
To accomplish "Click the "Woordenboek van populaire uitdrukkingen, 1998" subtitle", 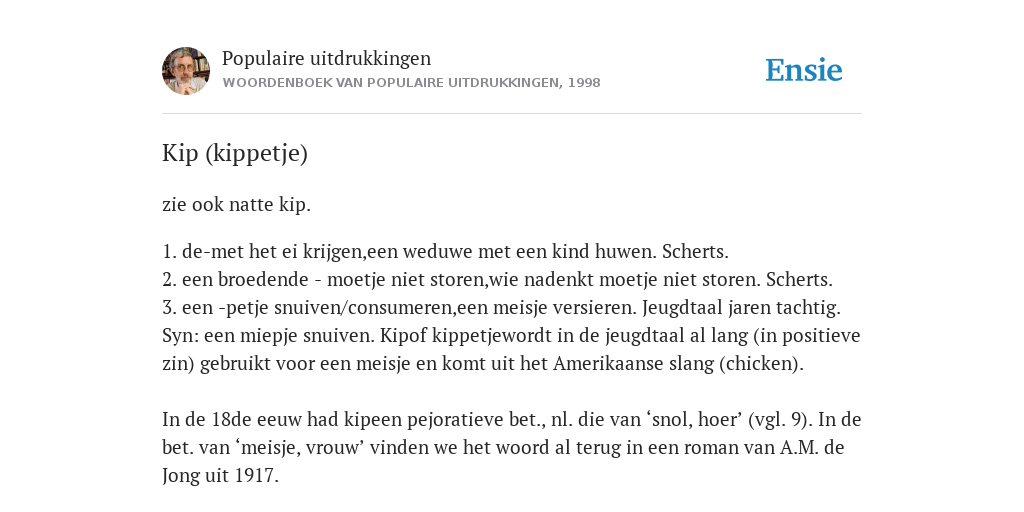I will point(411,83).
